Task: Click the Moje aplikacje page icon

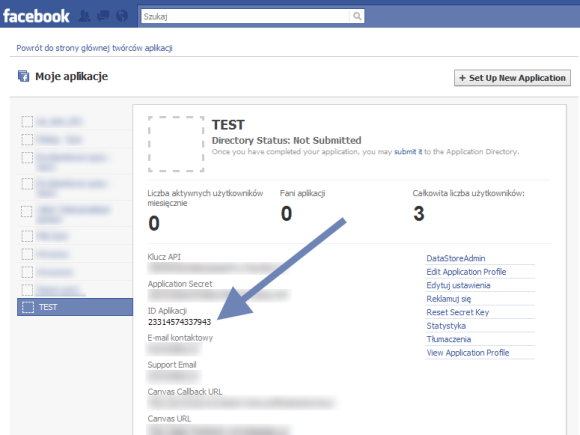Action: pyautogui.click(x=23, y=76)
